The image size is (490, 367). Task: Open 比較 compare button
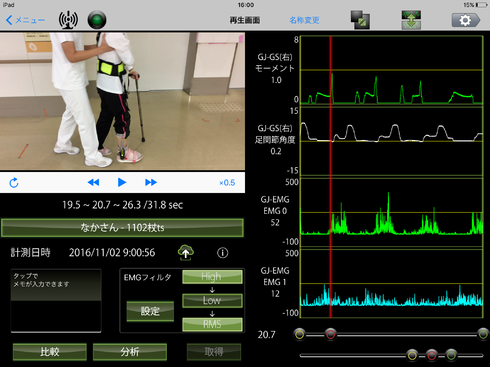[50, 352]
